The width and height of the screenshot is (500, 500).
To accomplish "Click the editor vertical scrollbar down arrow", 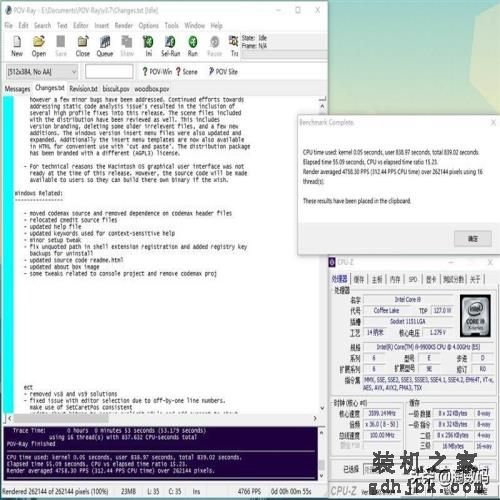I will [x=322, y=408].
